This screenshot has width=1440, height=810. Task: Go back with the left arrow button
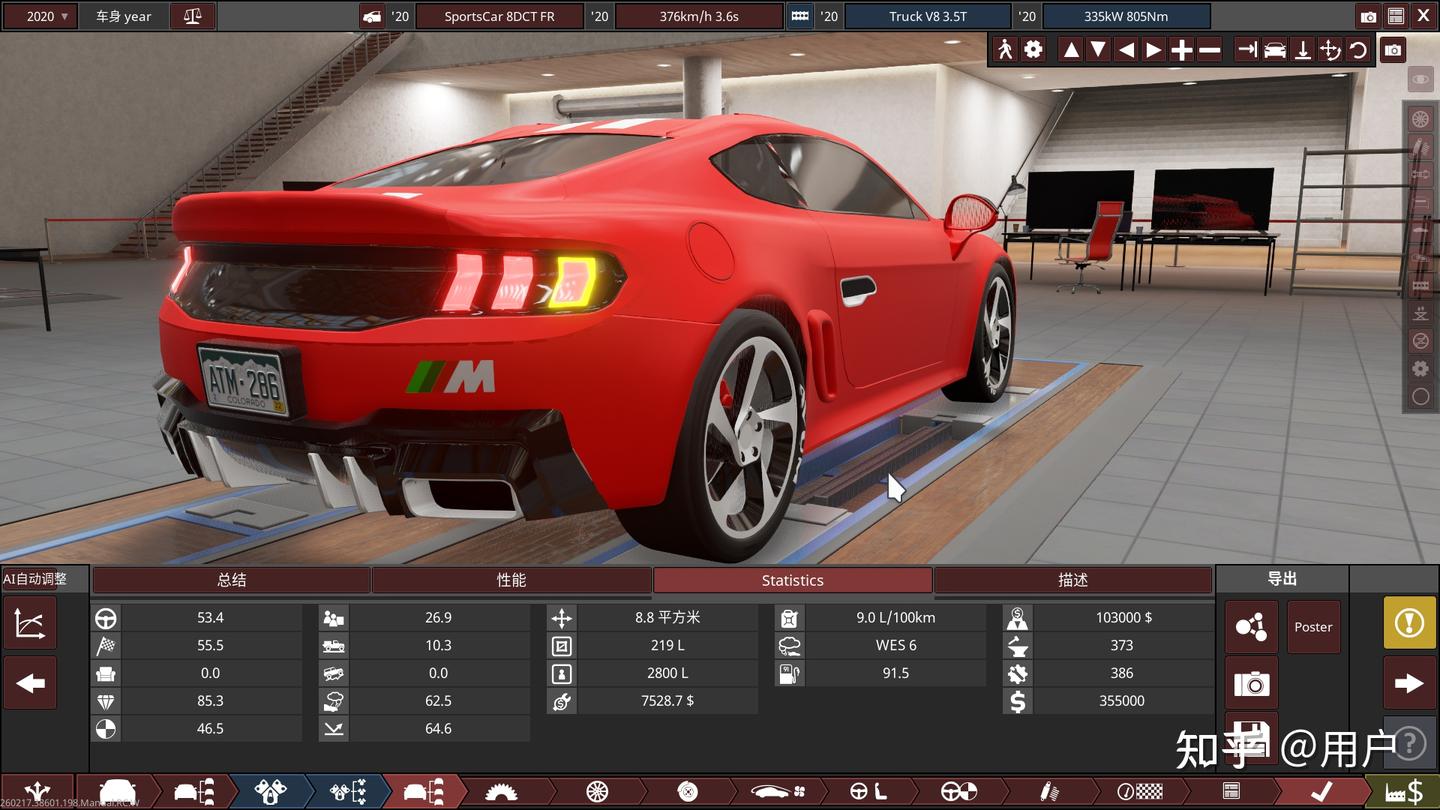[30, 683]
